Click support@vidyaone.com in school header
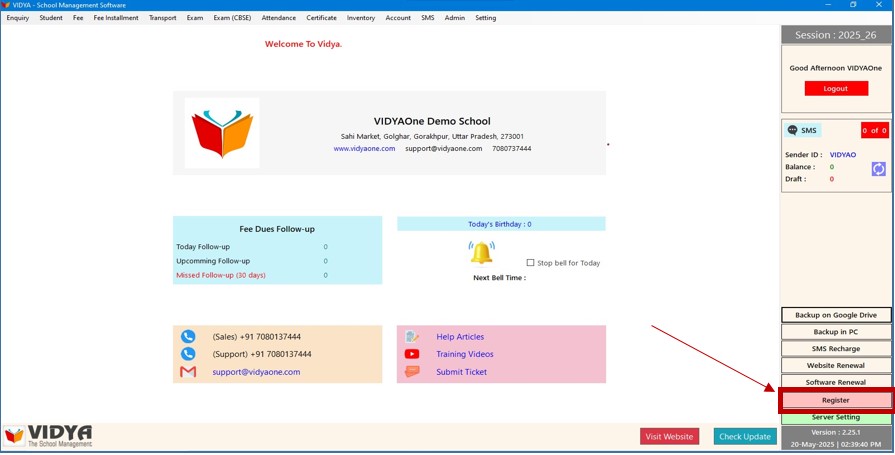 click(444, 148)
